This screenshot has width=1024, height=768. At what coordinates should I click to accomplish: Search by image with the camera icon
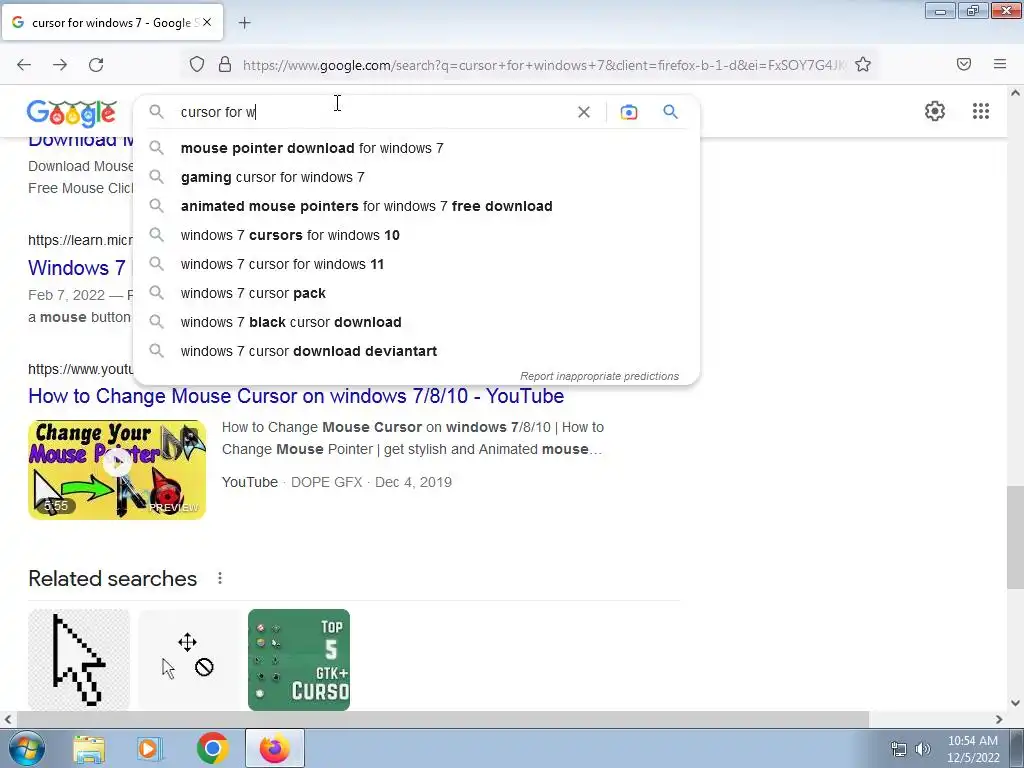click(628, 112)
